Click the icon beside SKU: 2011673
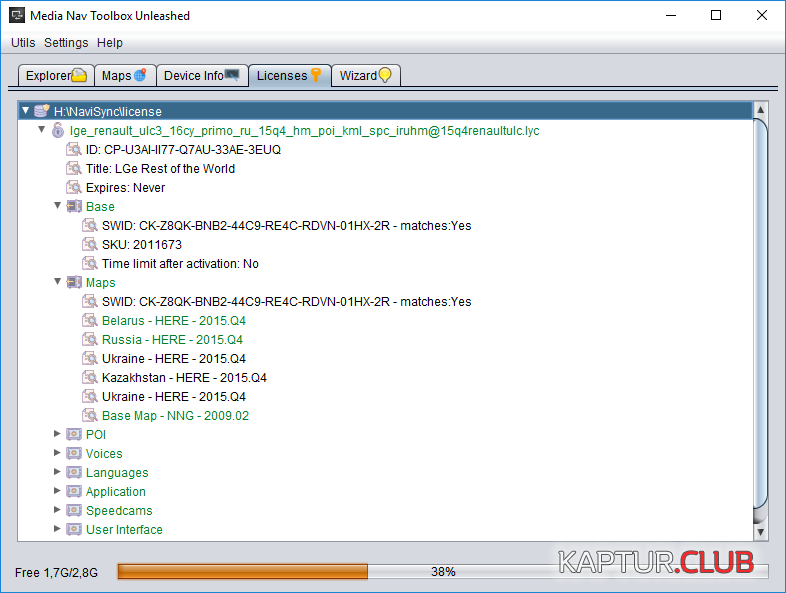The width and height of the screenshot is (786, 593). point(90,245)
